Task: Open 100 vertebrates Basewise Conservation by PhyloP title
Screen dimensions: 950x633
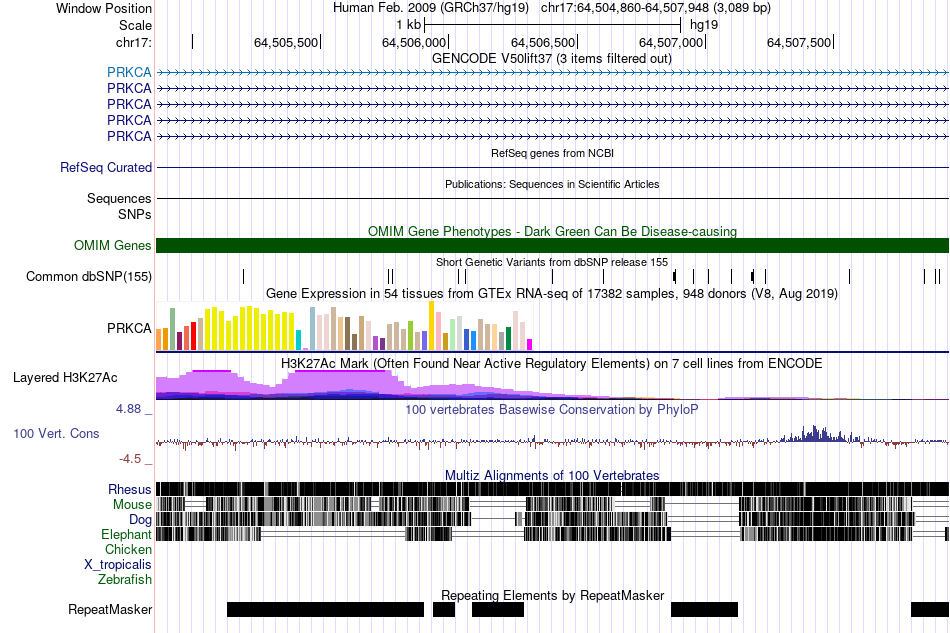Action: click(x=552, y=409)
